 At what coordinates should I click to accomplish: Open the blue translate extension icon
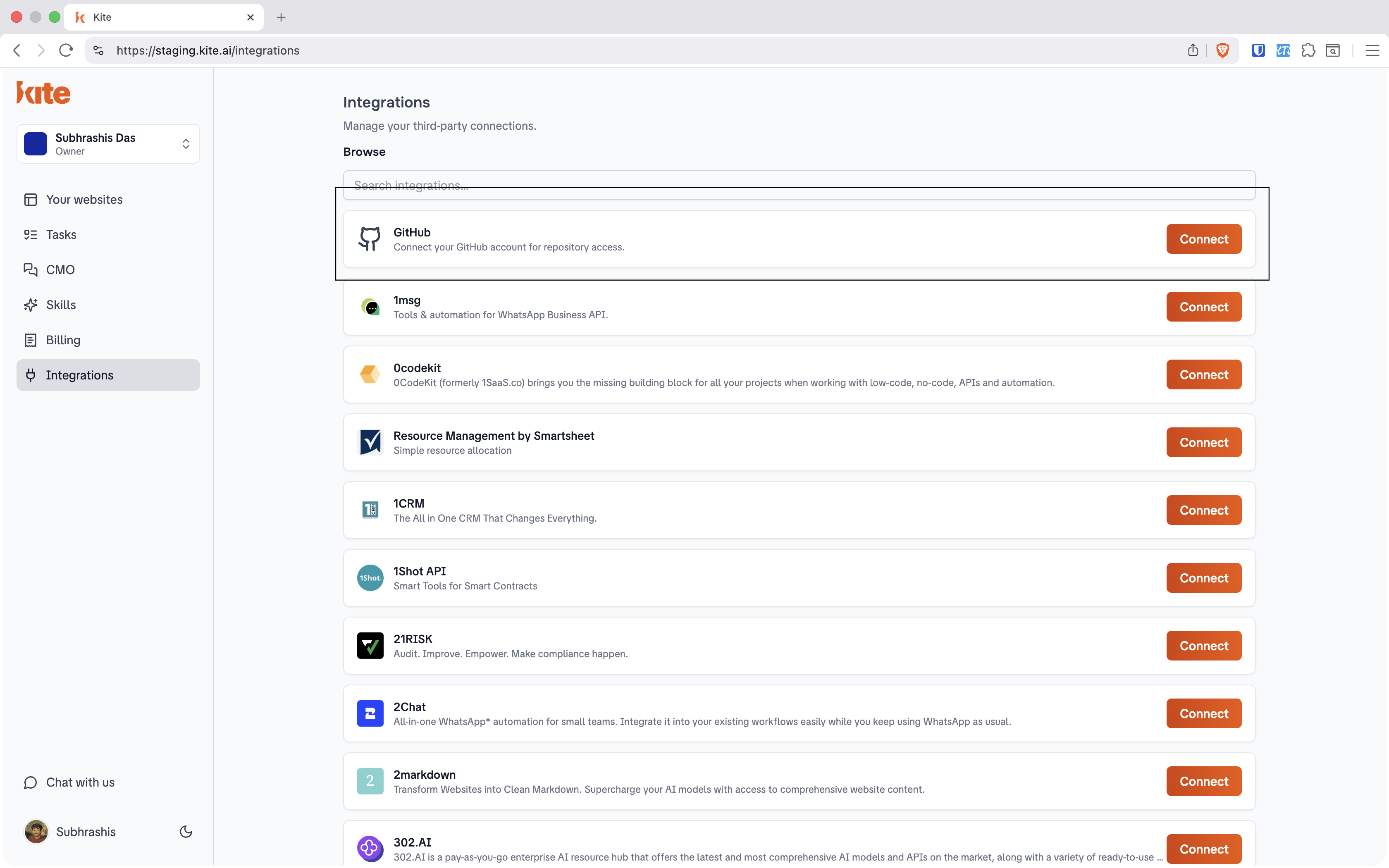(1283, 50)
